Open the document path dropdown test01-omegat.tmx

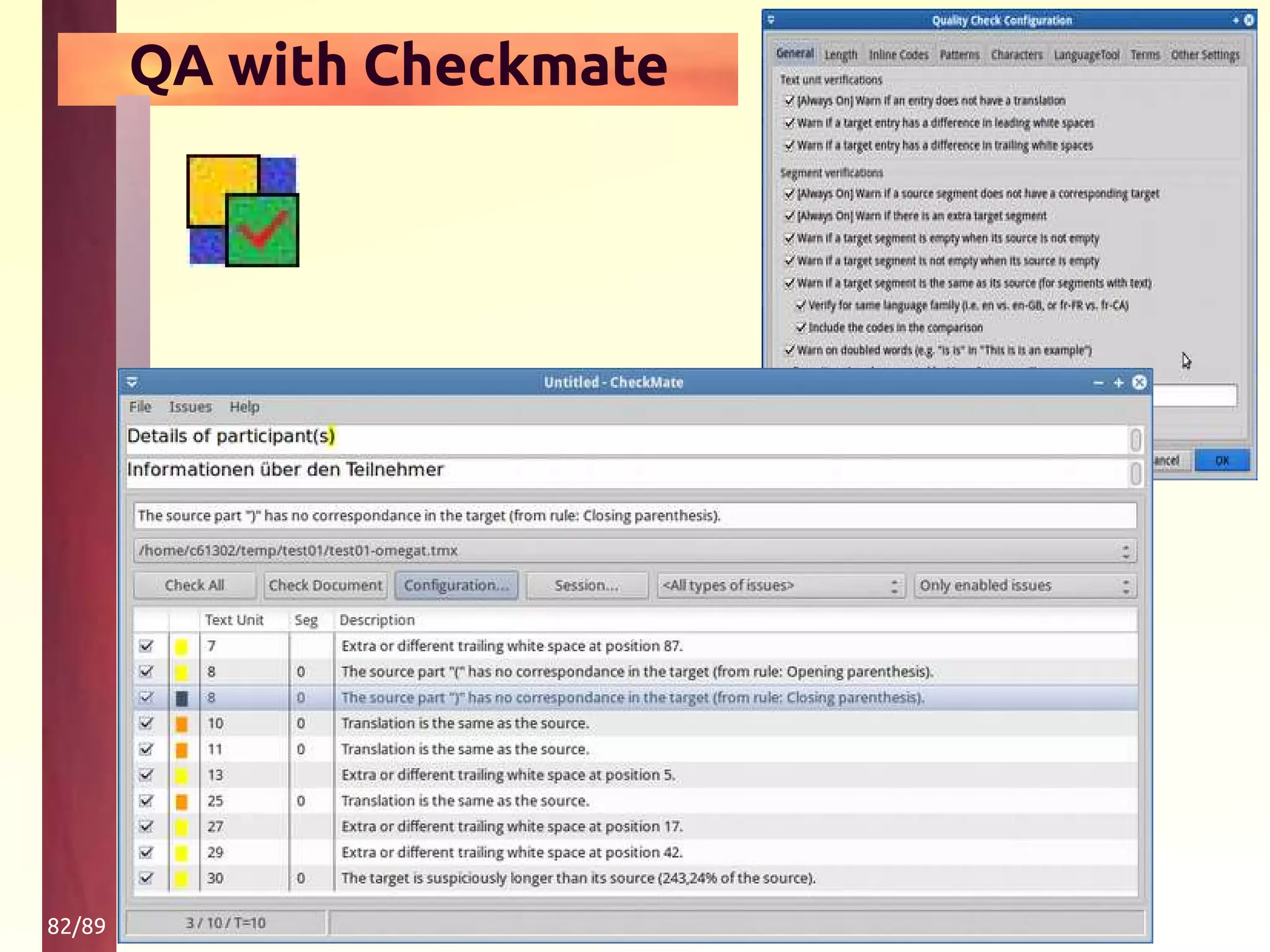(x=635, y=551)
